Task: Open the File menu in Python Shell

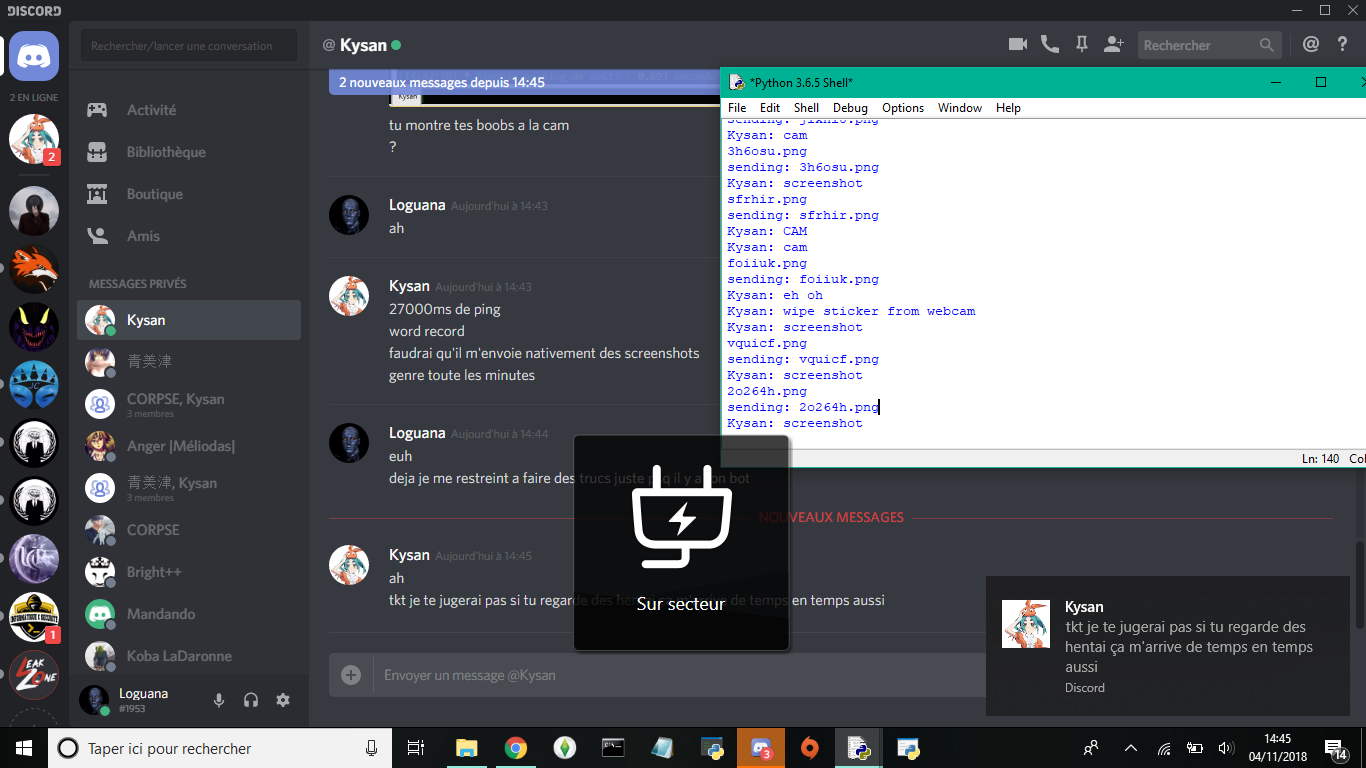Action: click(737, 108)
